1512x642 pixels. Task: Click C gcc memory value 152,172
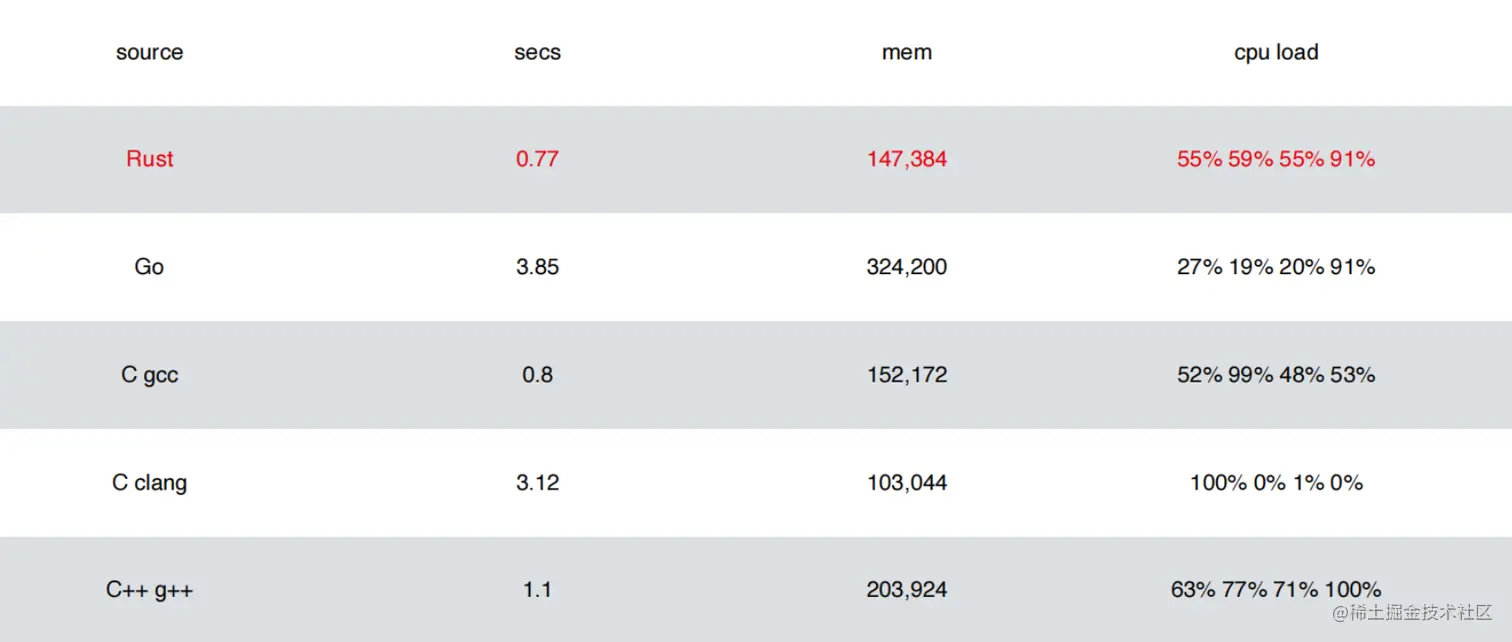[x=907, y=375]
